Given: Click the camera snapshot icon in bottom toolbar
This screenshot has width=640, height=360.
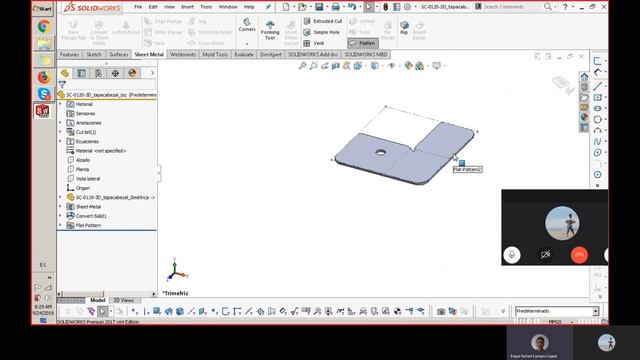Looking at the screenshot, I should coord(441,311).
